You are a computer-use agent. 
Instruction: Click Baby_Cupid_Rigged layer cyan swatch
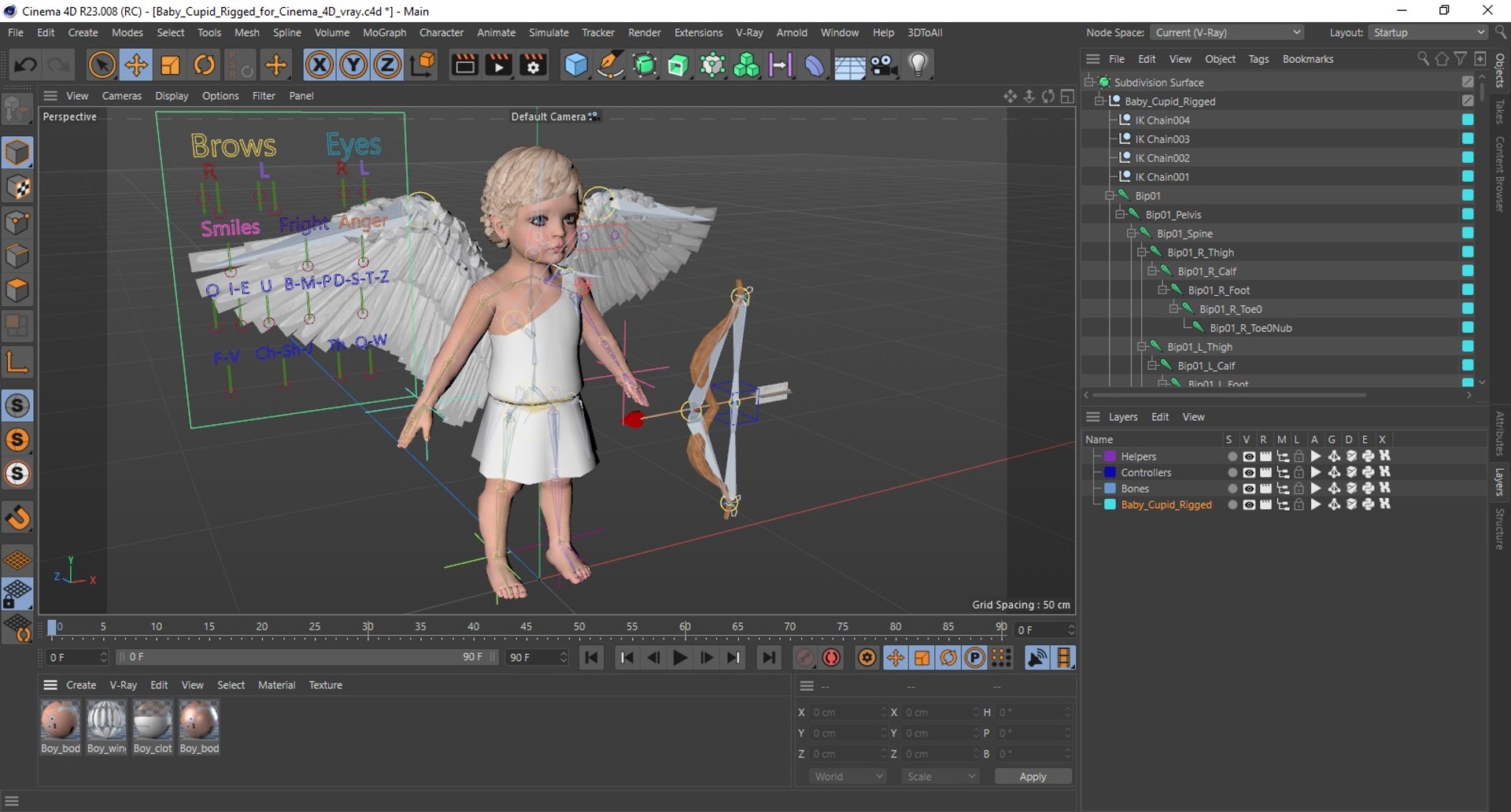1110,505
